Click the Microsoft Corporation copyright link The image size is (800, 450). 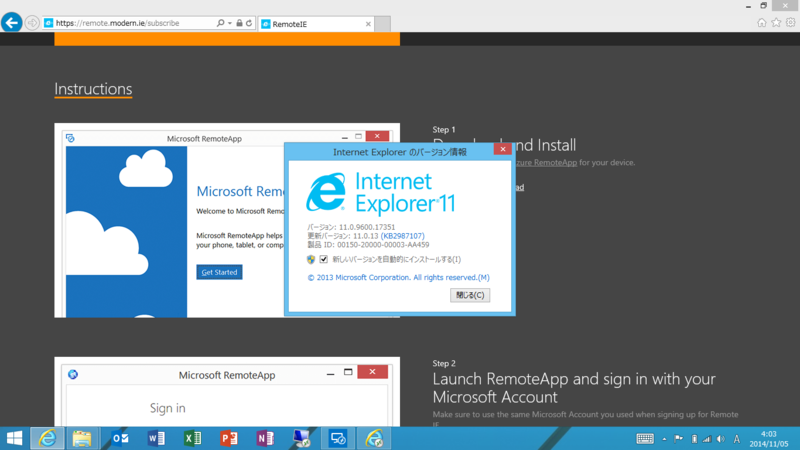click(398, 278)
